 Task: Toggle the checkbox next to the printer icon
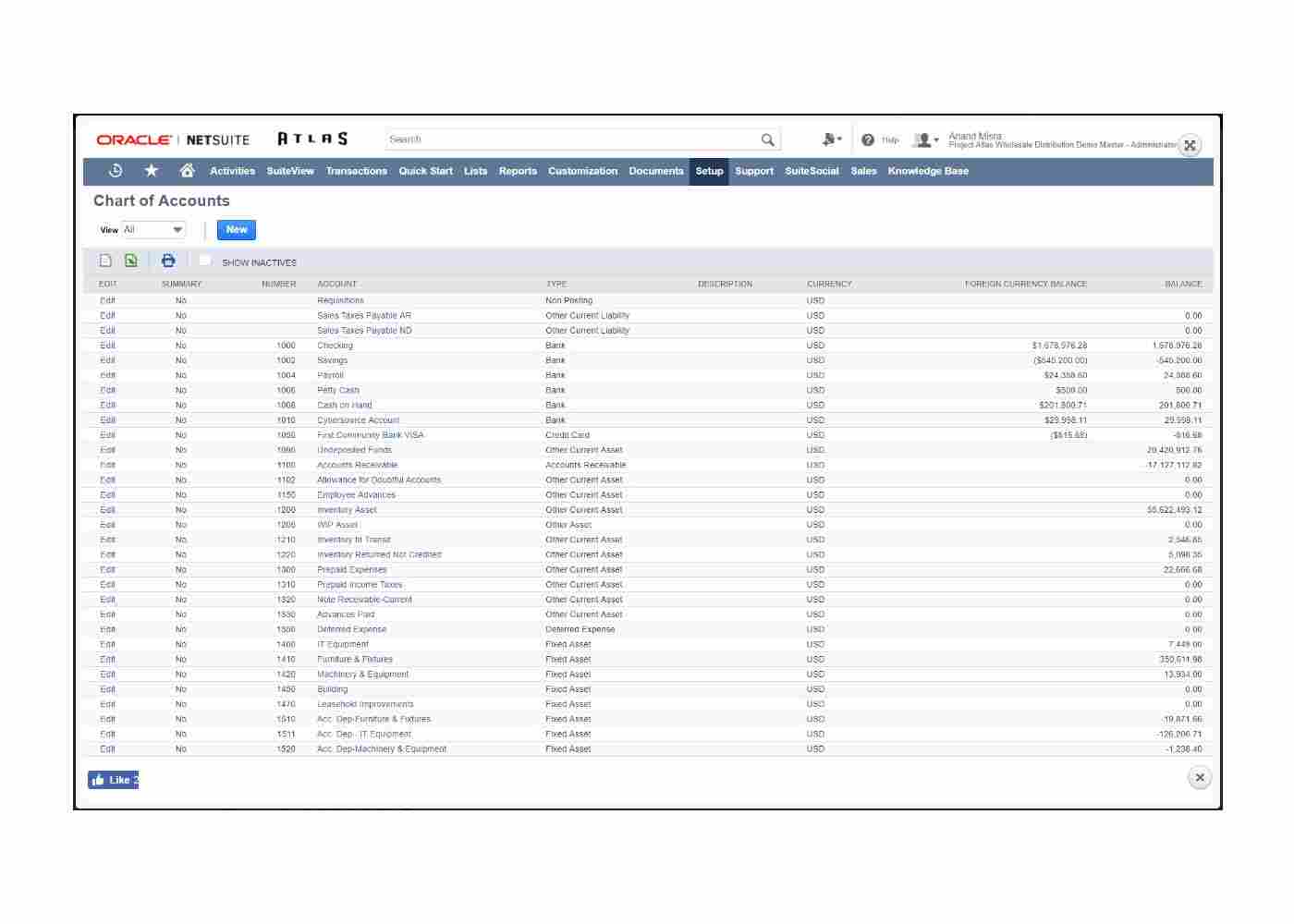(205, 261)
